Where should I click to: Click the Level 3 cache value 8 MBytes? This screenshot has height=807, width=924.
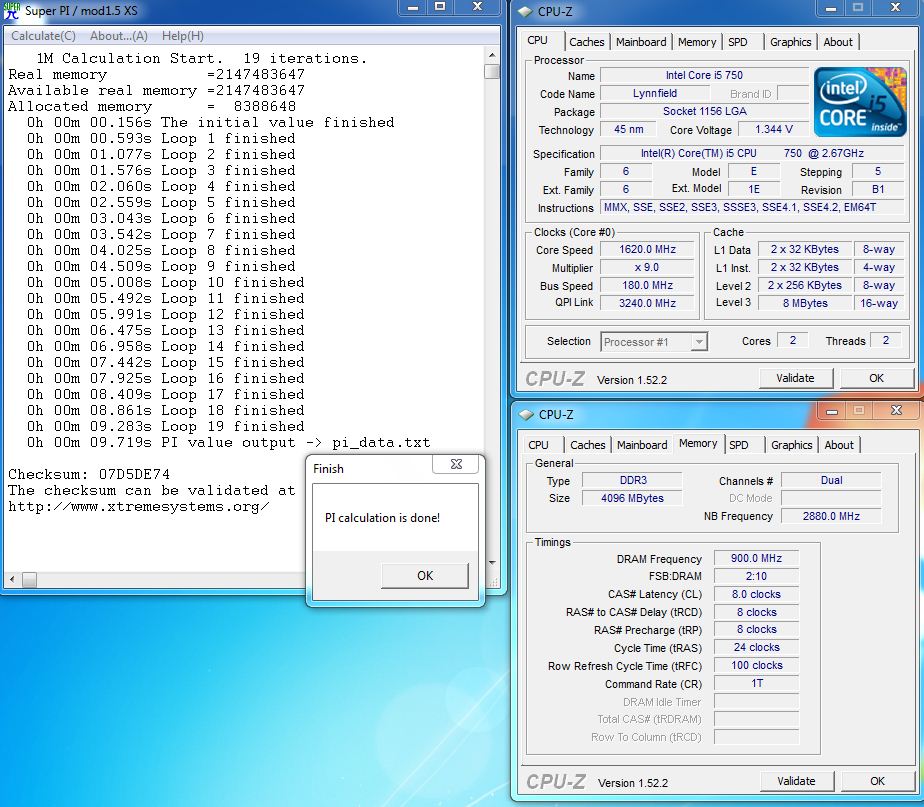point(804,303)
